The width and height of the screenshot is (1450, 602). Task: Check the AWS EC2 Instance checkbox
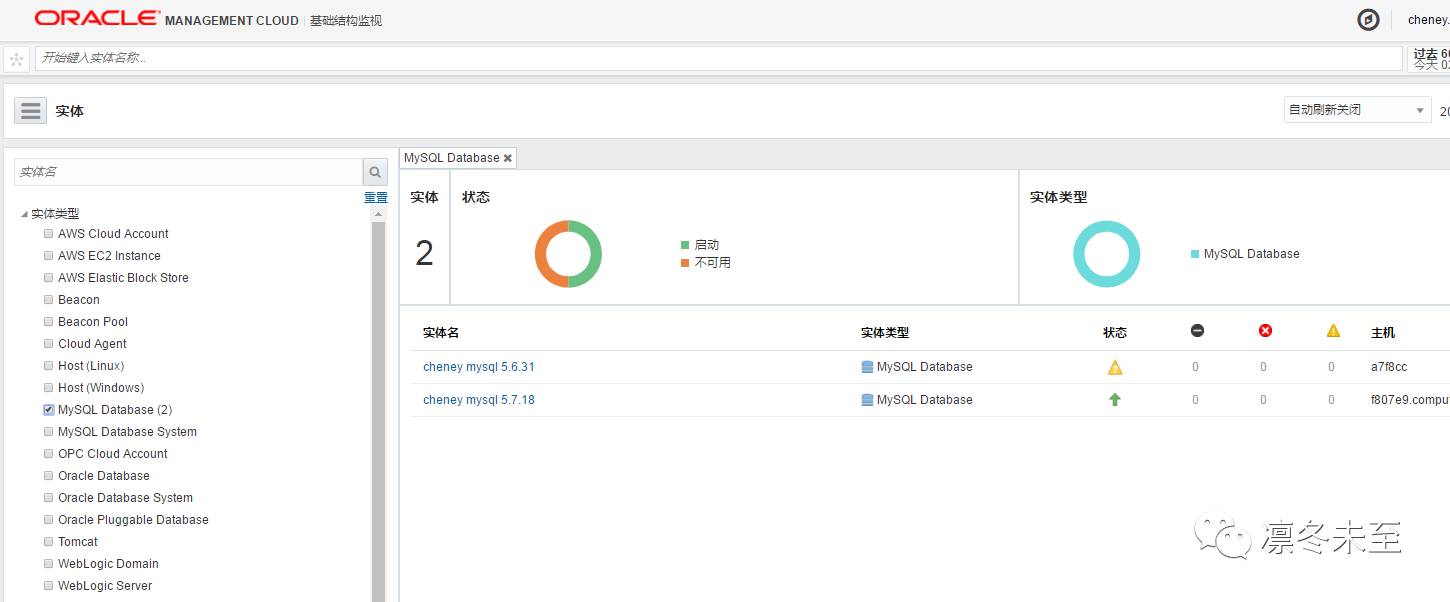tap(48, 256)
